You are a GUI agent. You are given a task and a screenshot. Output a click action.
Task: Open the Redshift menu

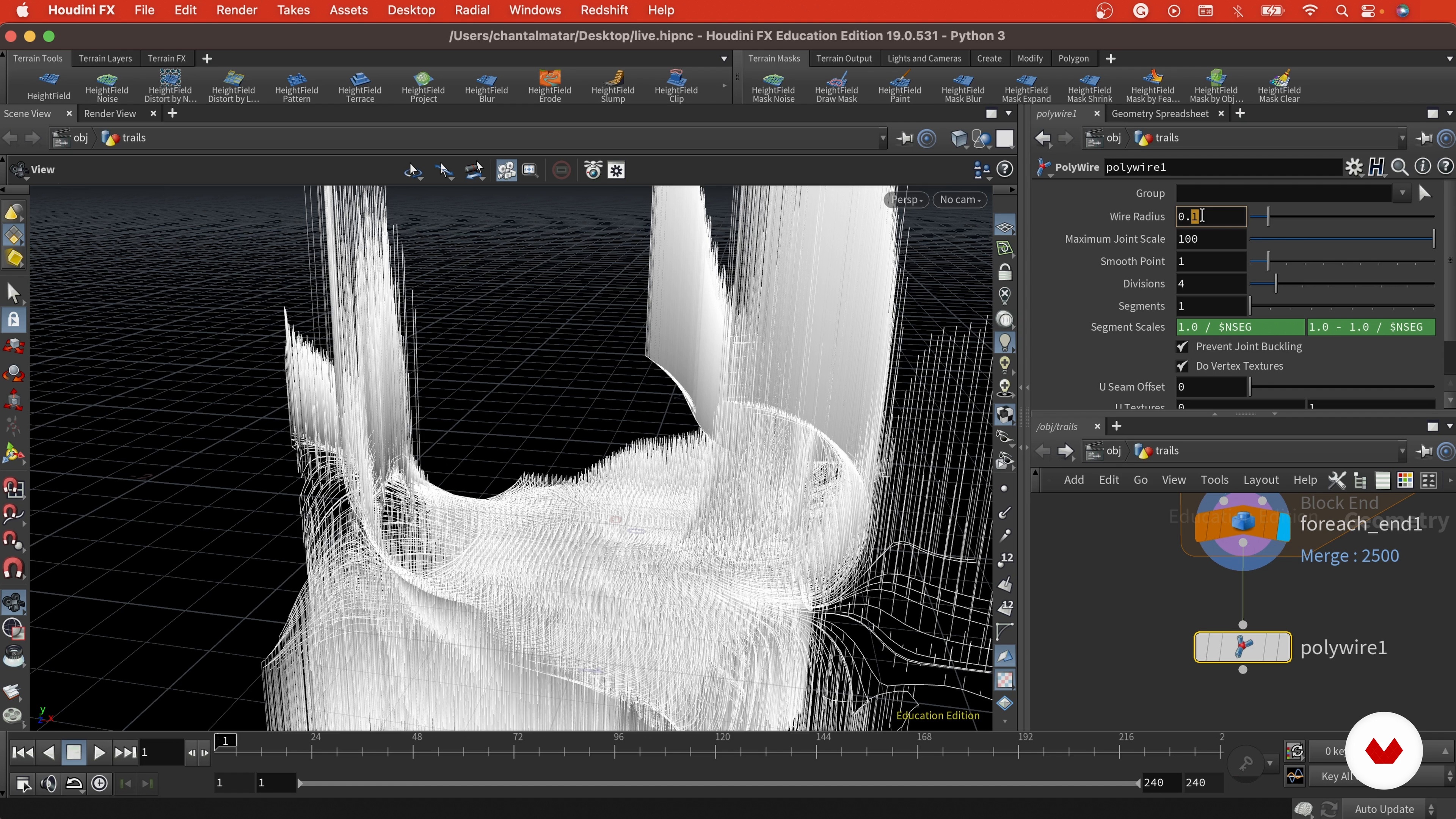click(604, 10)
